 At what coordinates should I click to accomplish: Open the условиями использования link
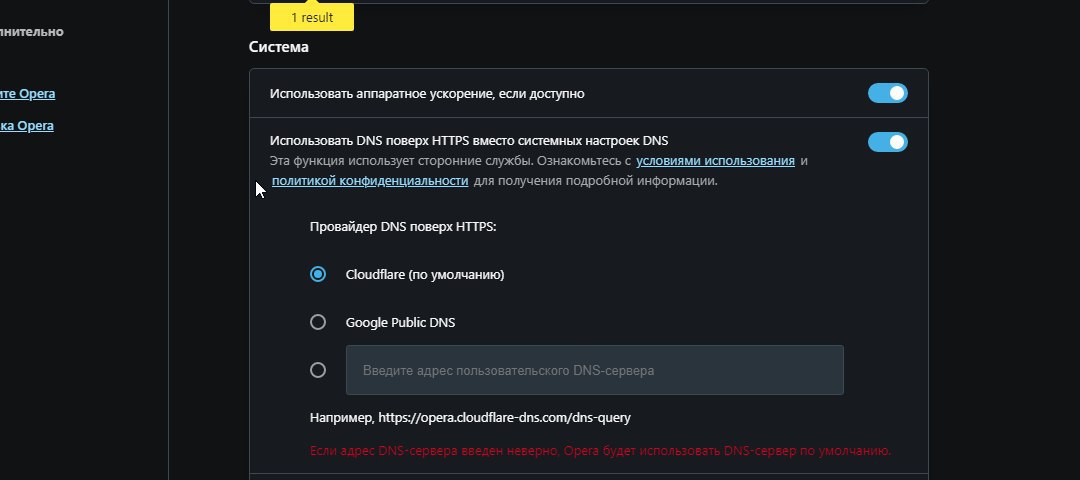(x=716, y=161)
